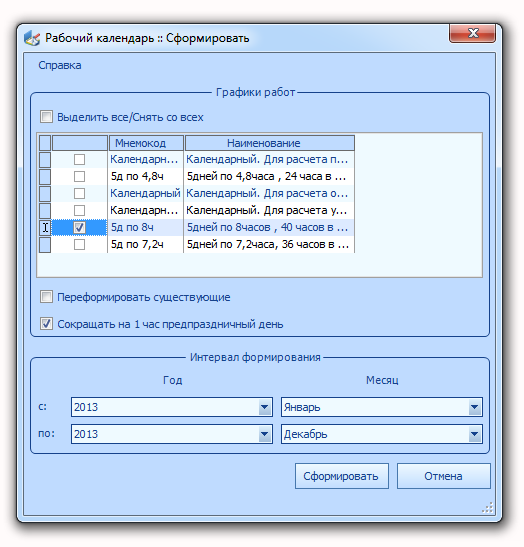Open the Январь start month dropdown
Viewport: 524px width, 547px height.
[x=474, y=407]
